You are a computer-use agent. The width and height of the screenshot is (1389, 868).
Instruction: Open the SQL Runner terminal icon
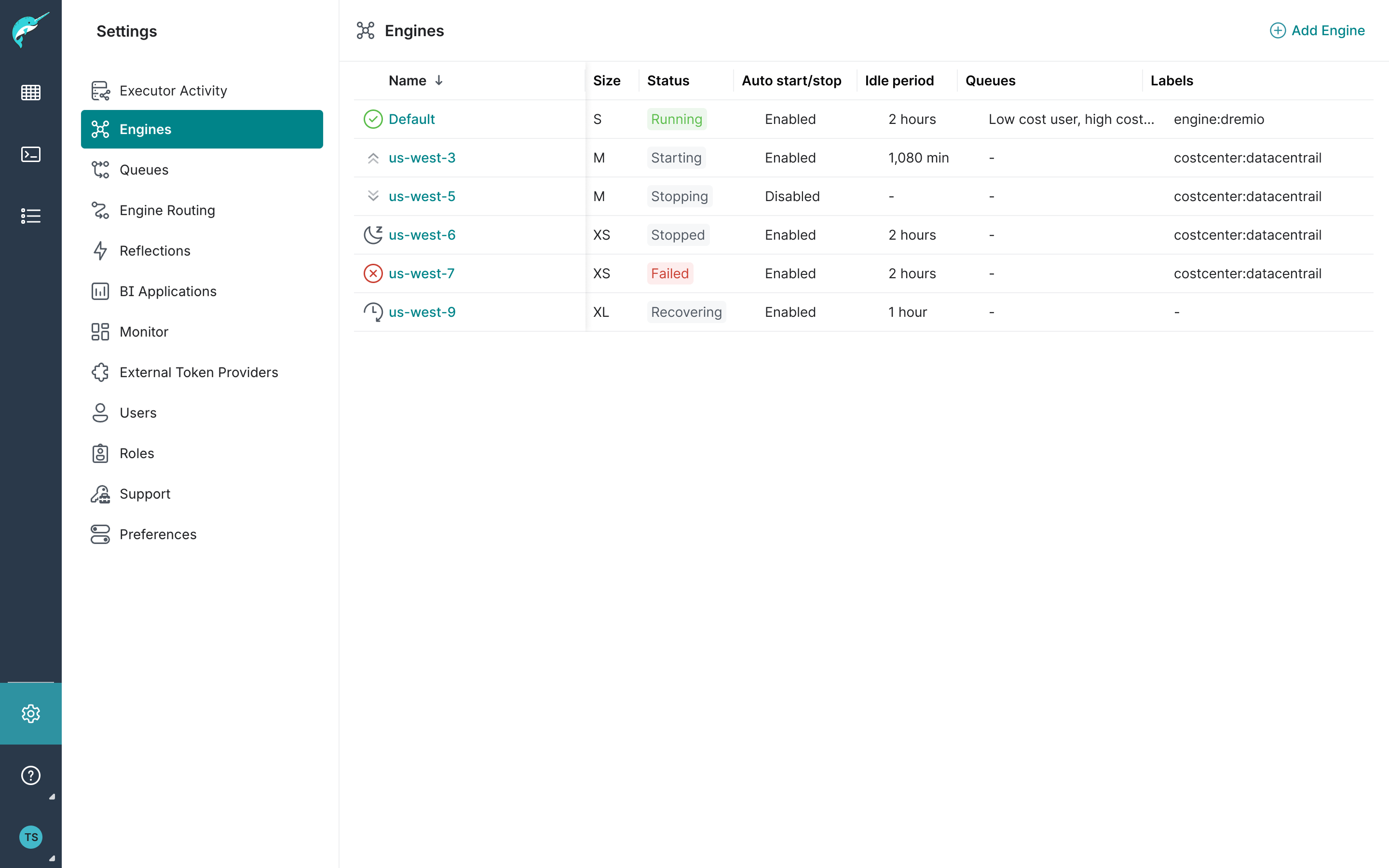tap(30, 154)
